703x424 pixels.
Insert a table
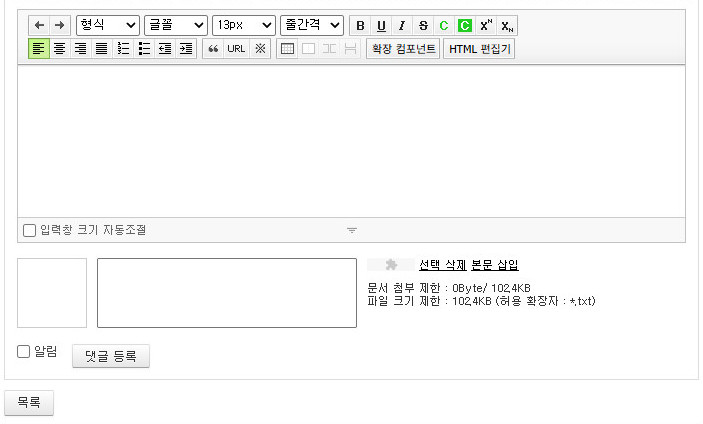pos(287,48)
